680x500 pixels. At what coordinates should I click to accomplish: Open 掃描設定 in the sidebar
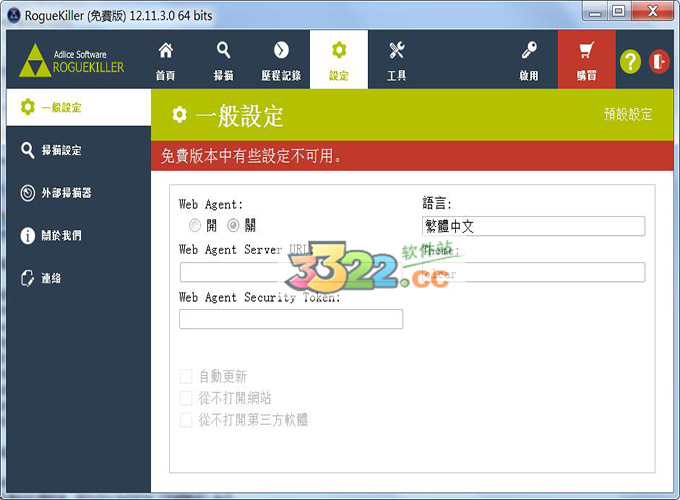[x=78, y=150]
